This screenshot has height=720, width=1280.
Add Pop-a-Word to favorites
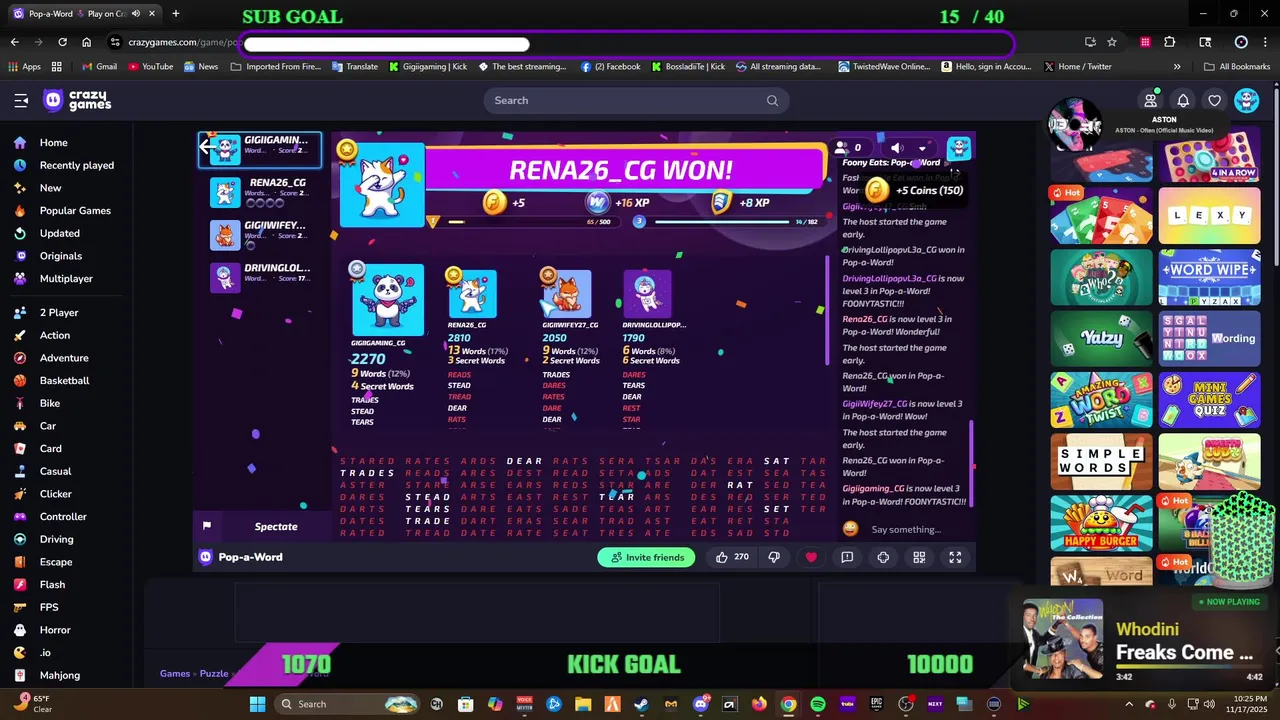[811, 557]
